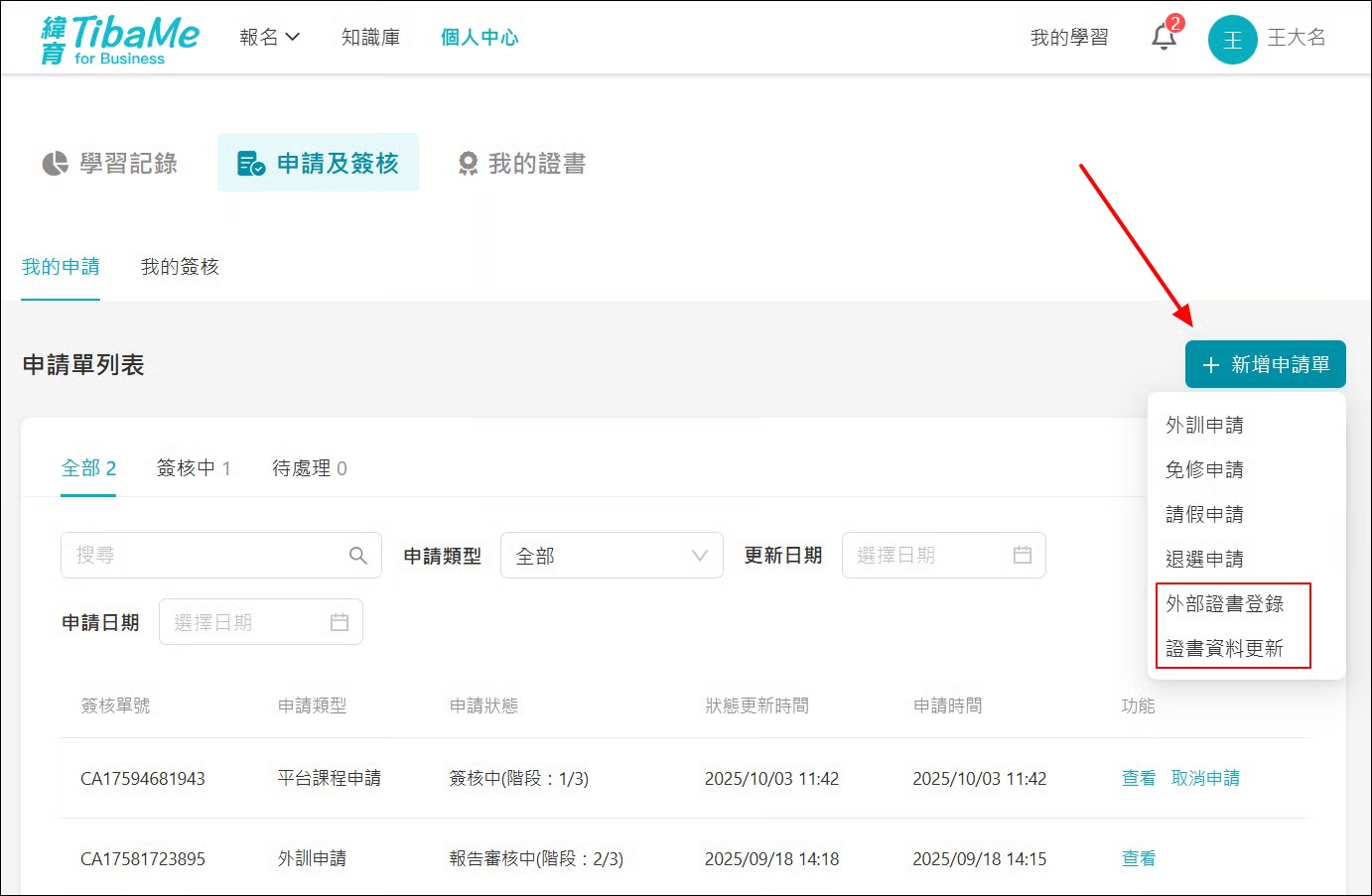
Task: Click the user avatar circle 王
Action: pos(1232,40)
